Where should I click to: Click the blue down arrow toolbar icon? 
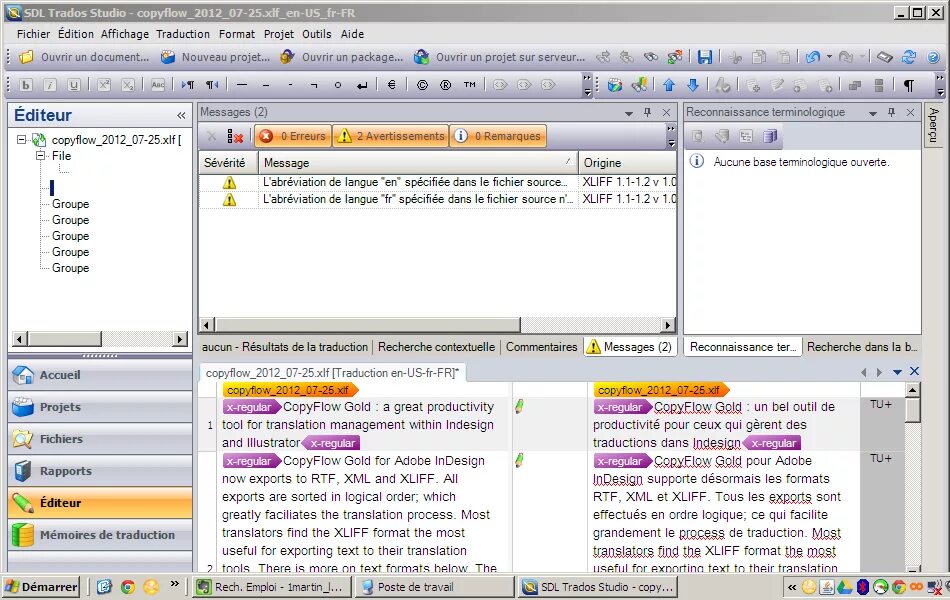tap(693, 85)
